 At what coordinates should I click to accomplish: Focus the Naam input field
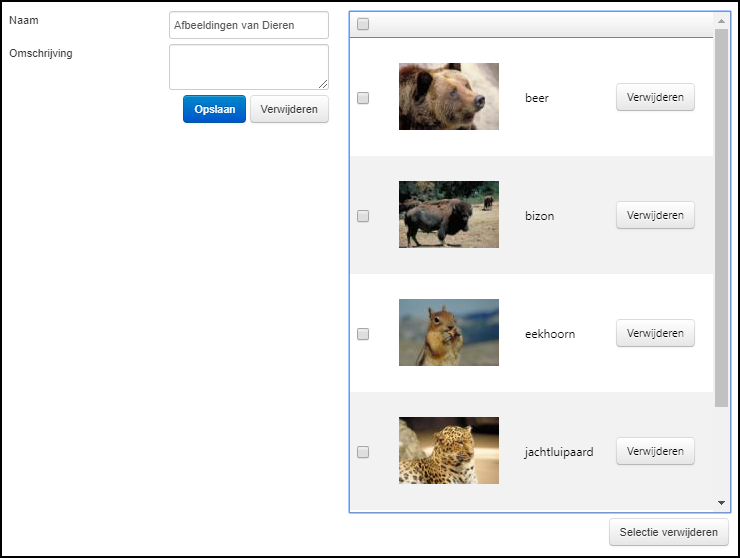(249, 25)
